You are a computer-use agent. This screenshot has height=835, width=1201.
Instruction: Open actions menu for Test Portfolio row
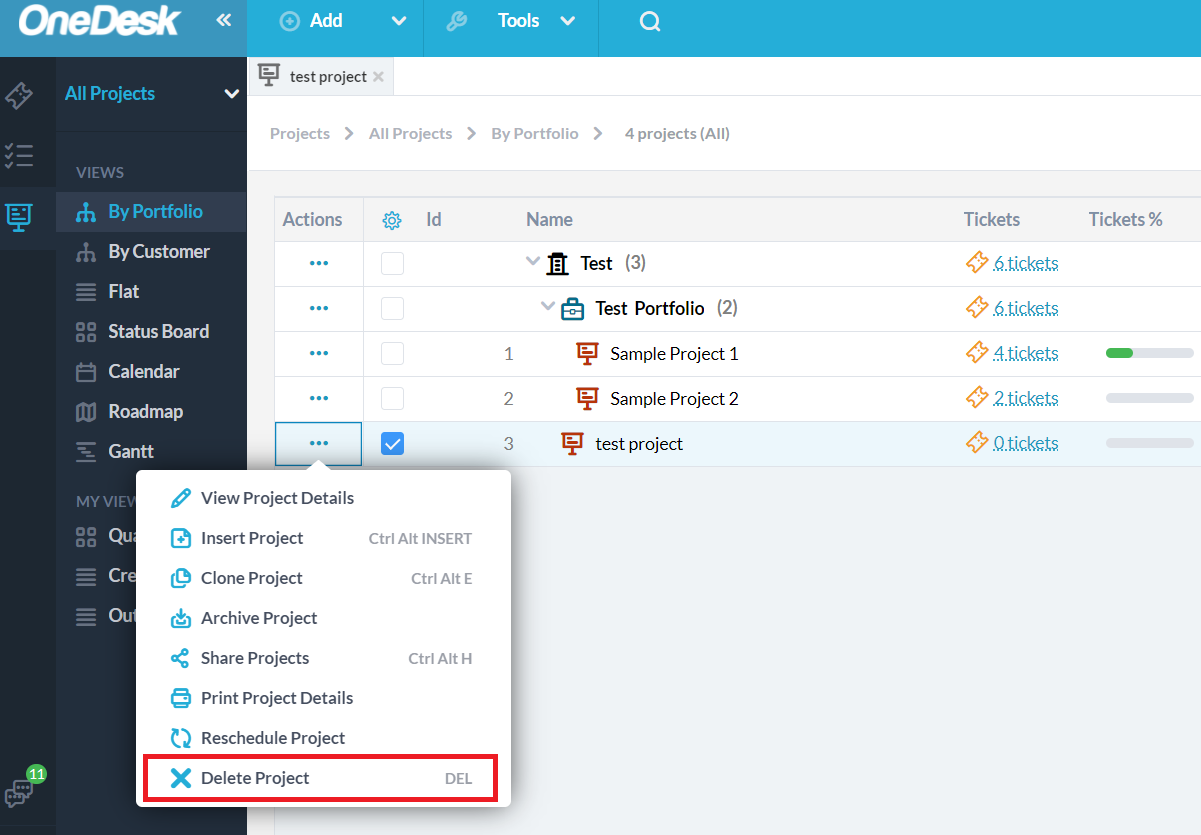(x=319, y=309)
